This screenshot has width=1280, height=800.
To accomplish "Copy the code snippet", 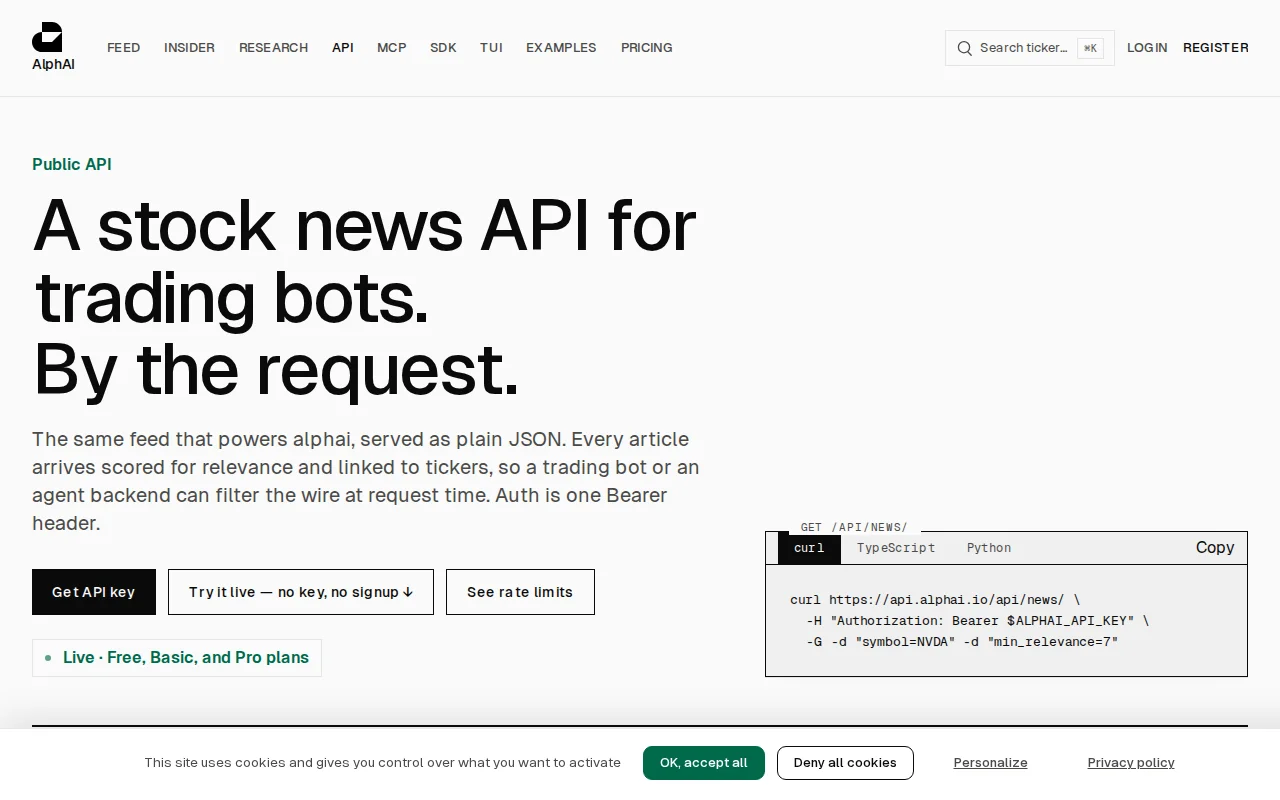I will [1215, 548].
